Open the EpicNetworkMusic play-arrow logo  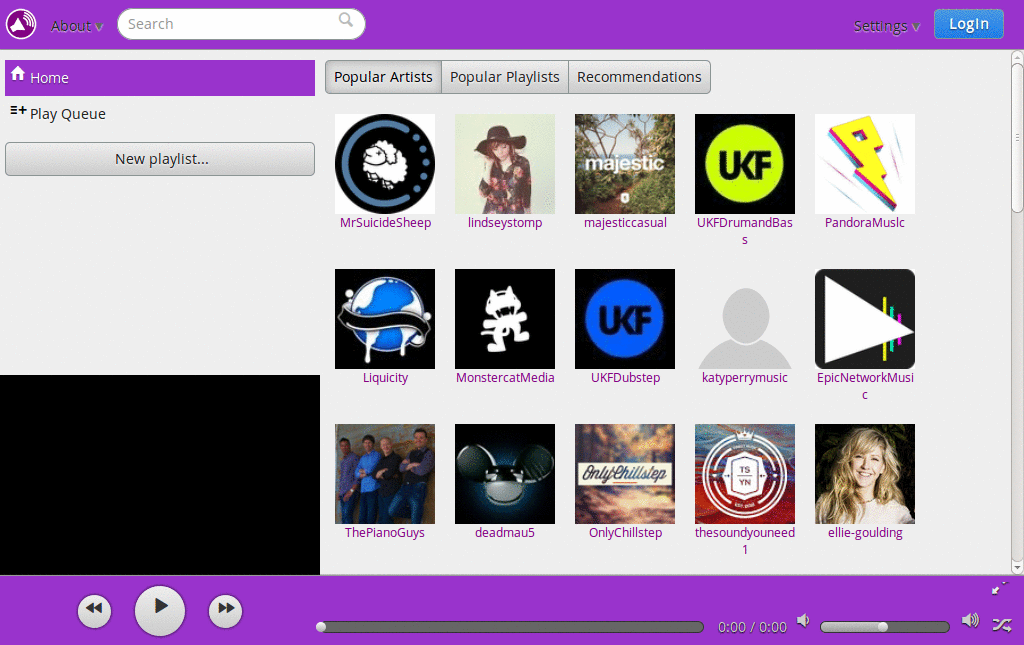coord(865,319)
